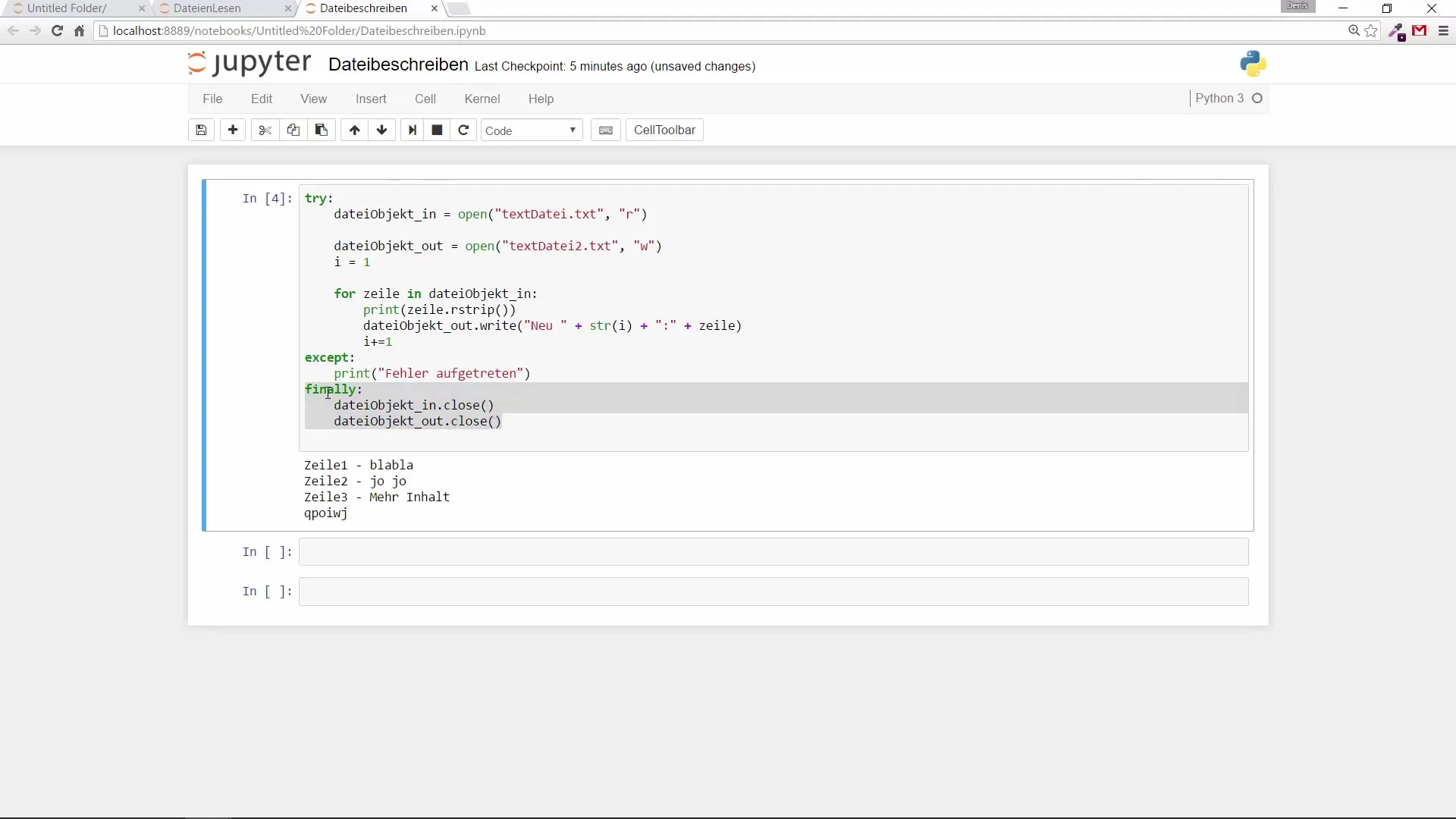This screenshot has width=1456, height=819.
Task: Open Gmail extension icon
Action: (1420, 31)
